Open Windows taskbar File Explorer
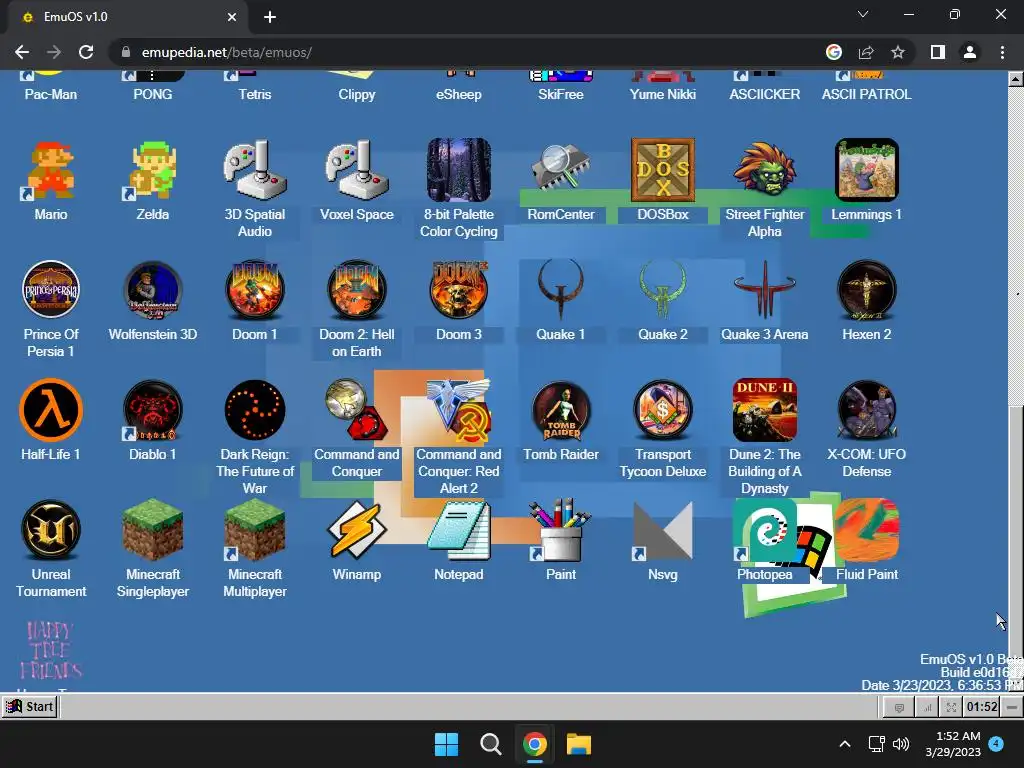Image resolution: width=1024 pixels, height=768 pixels. pyautogui.click(x=579, y=744)
